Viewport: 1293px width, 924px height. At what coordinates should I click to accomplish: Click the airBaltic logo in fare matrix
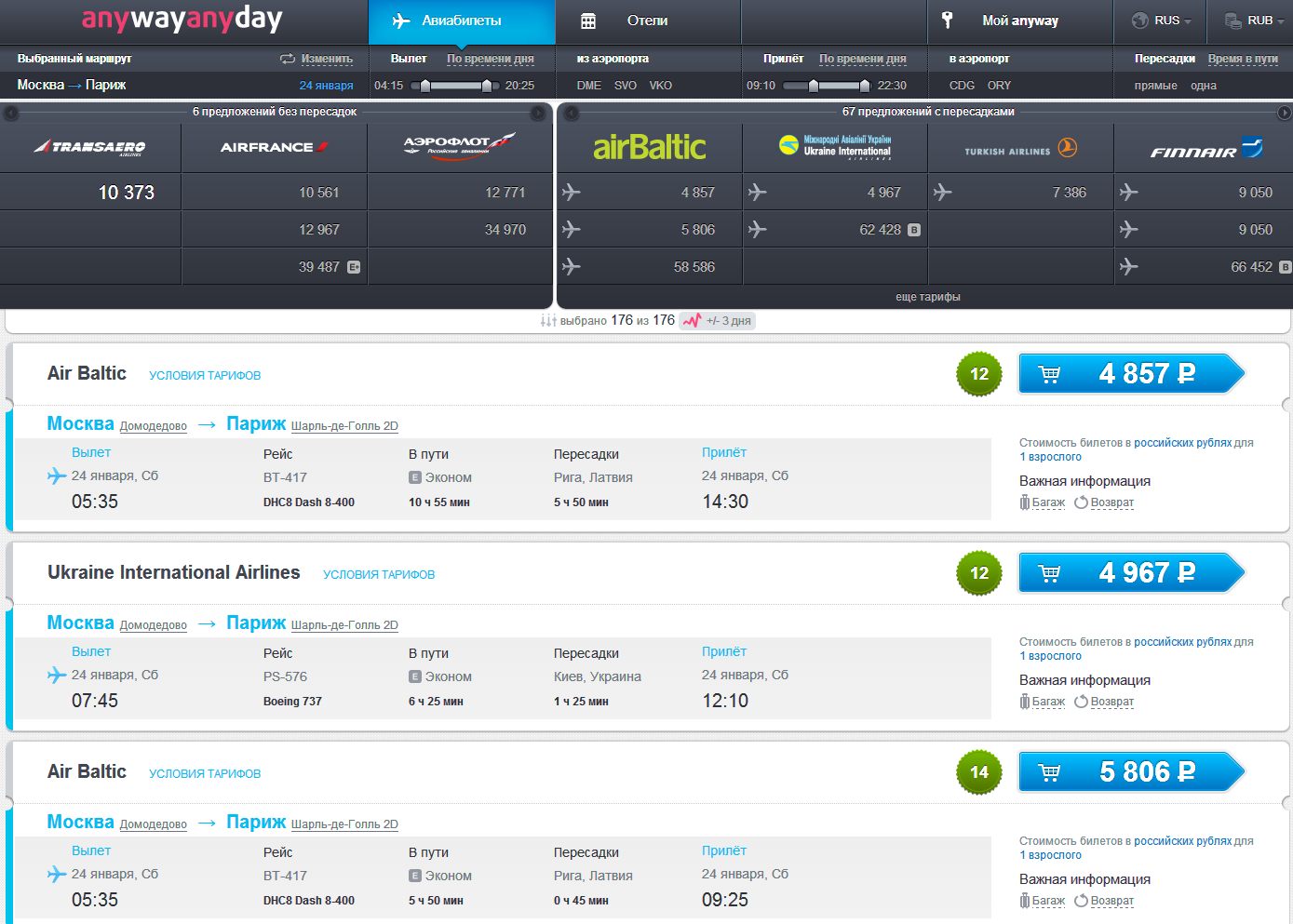pos(649,147)
